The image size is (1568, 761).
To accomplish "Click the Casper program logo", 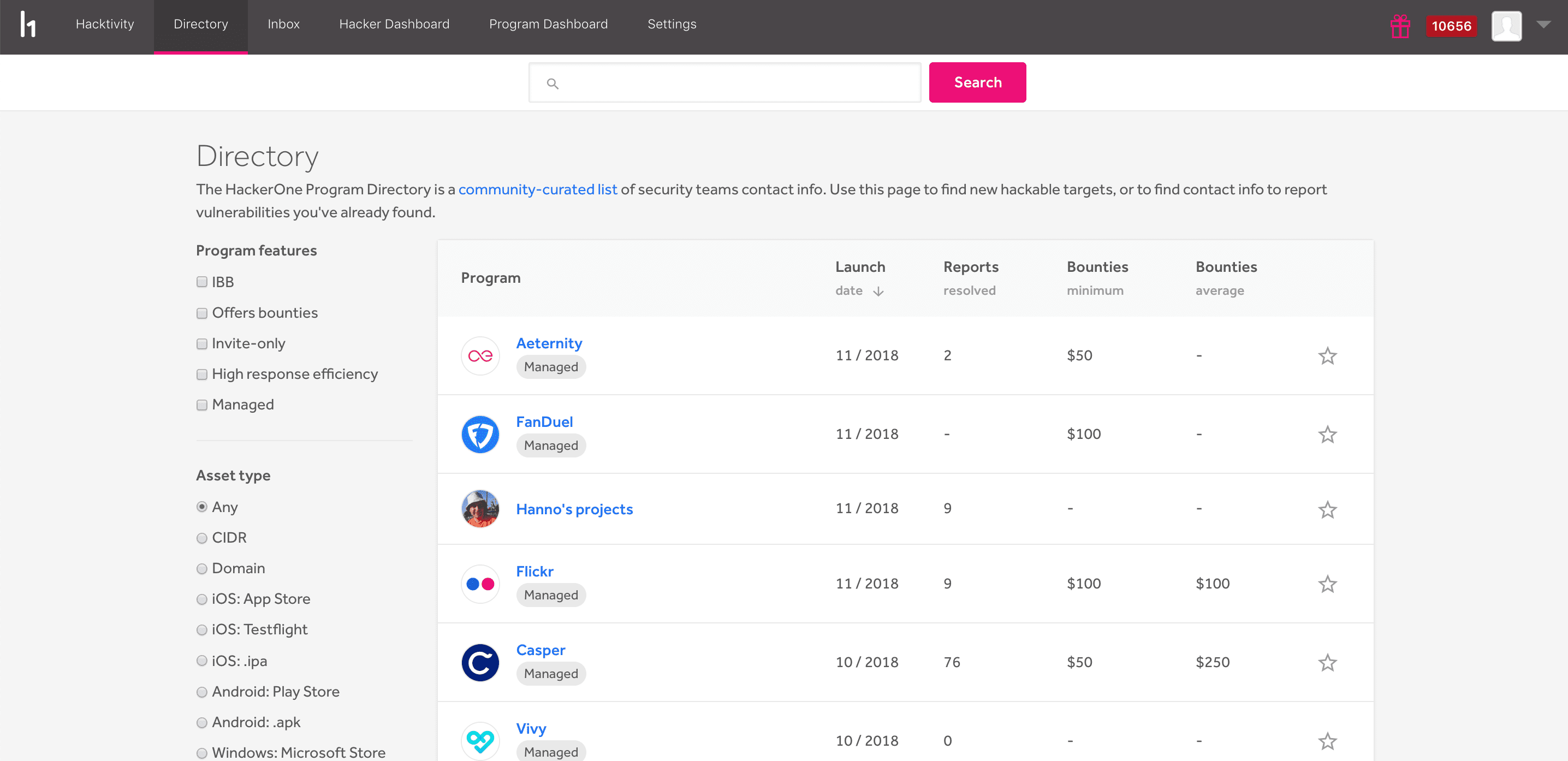I will (x=480, y=662).
